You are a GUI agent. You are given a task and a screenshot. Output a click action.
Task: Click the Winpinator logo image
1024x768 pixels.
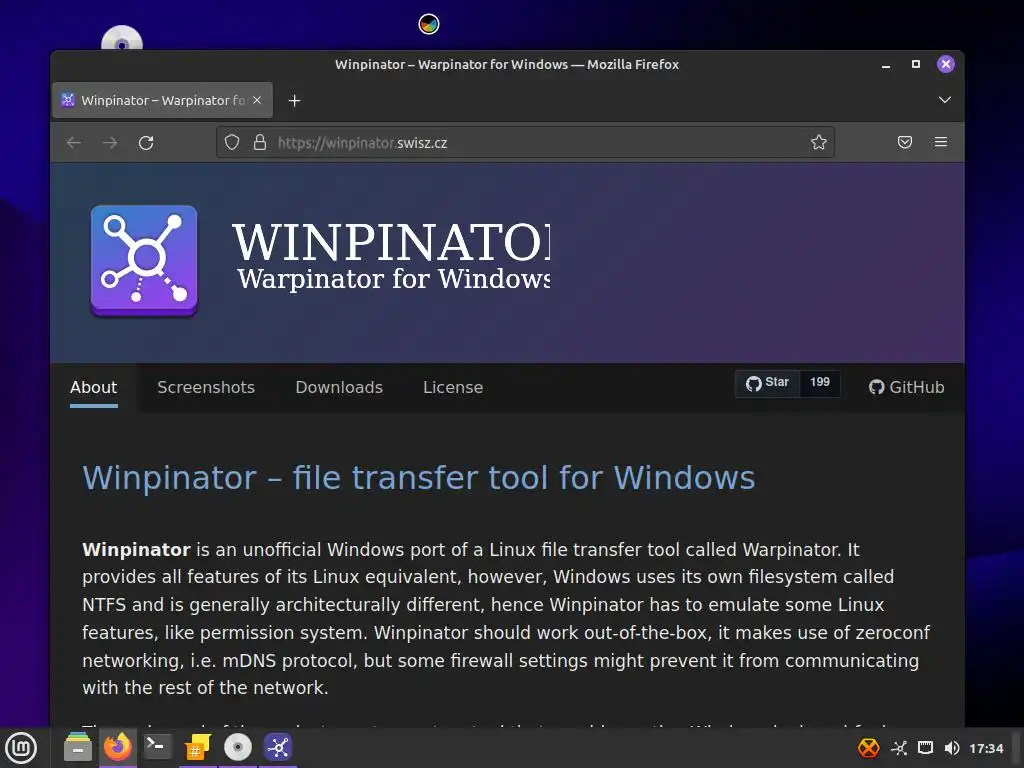[x=144, y=261]
